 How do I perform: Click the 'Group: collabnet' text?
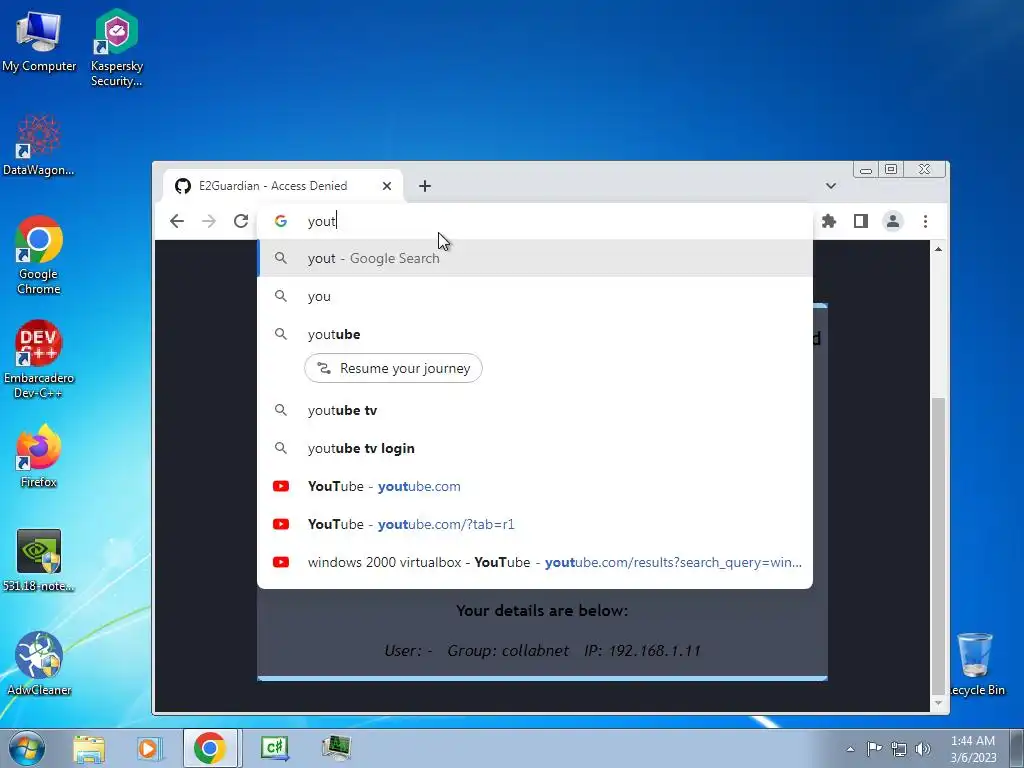508,650
